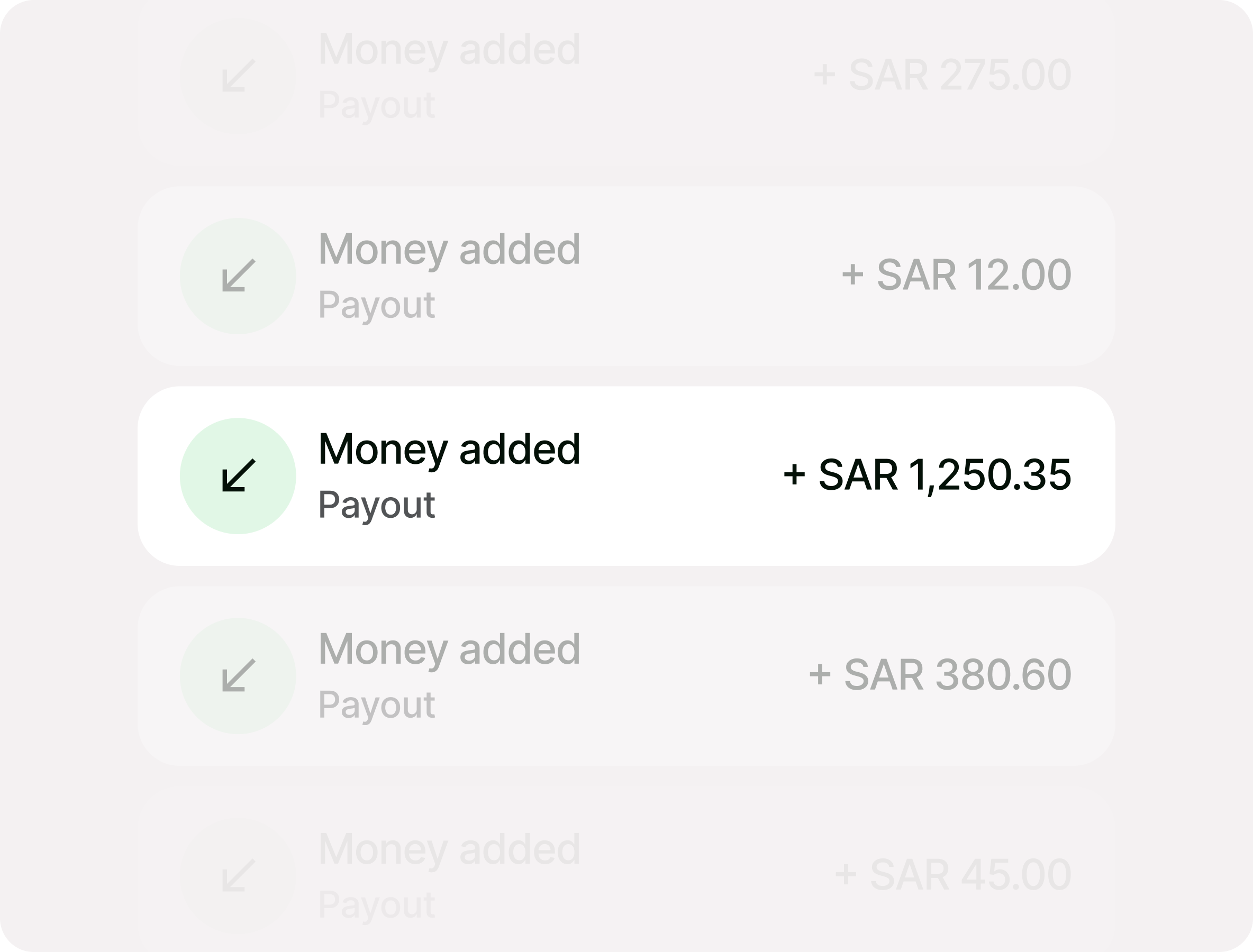The image size is (1253, 952).
Task: Click the arrow icon beside SAR 12.00
Action: 238,276
